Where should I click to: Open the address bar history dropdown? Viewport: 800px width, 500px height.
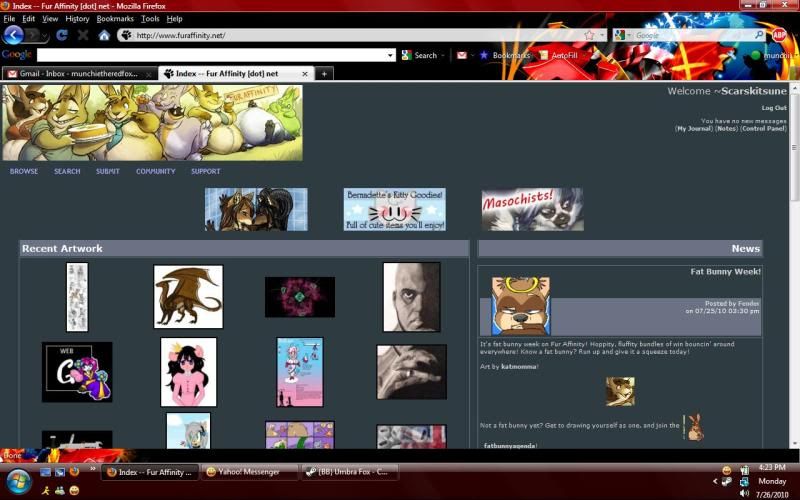[603, 35]
